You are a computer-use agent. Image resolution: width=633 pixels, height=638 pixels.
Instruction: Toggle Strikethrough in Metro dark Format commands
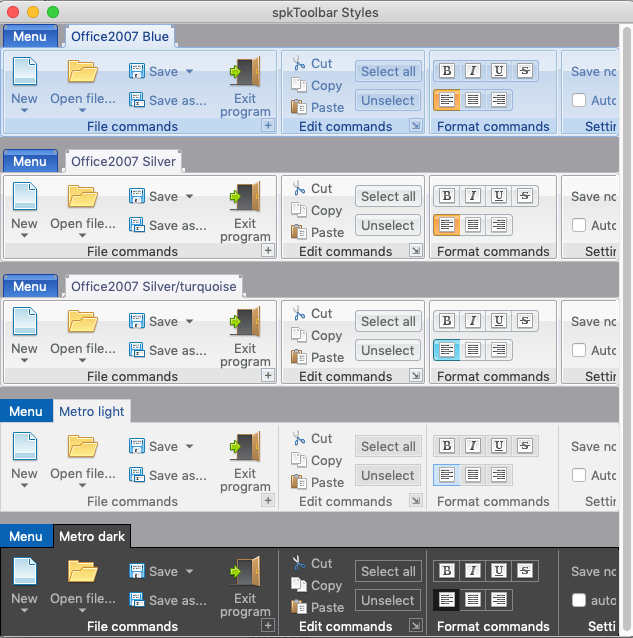point(525,570)
